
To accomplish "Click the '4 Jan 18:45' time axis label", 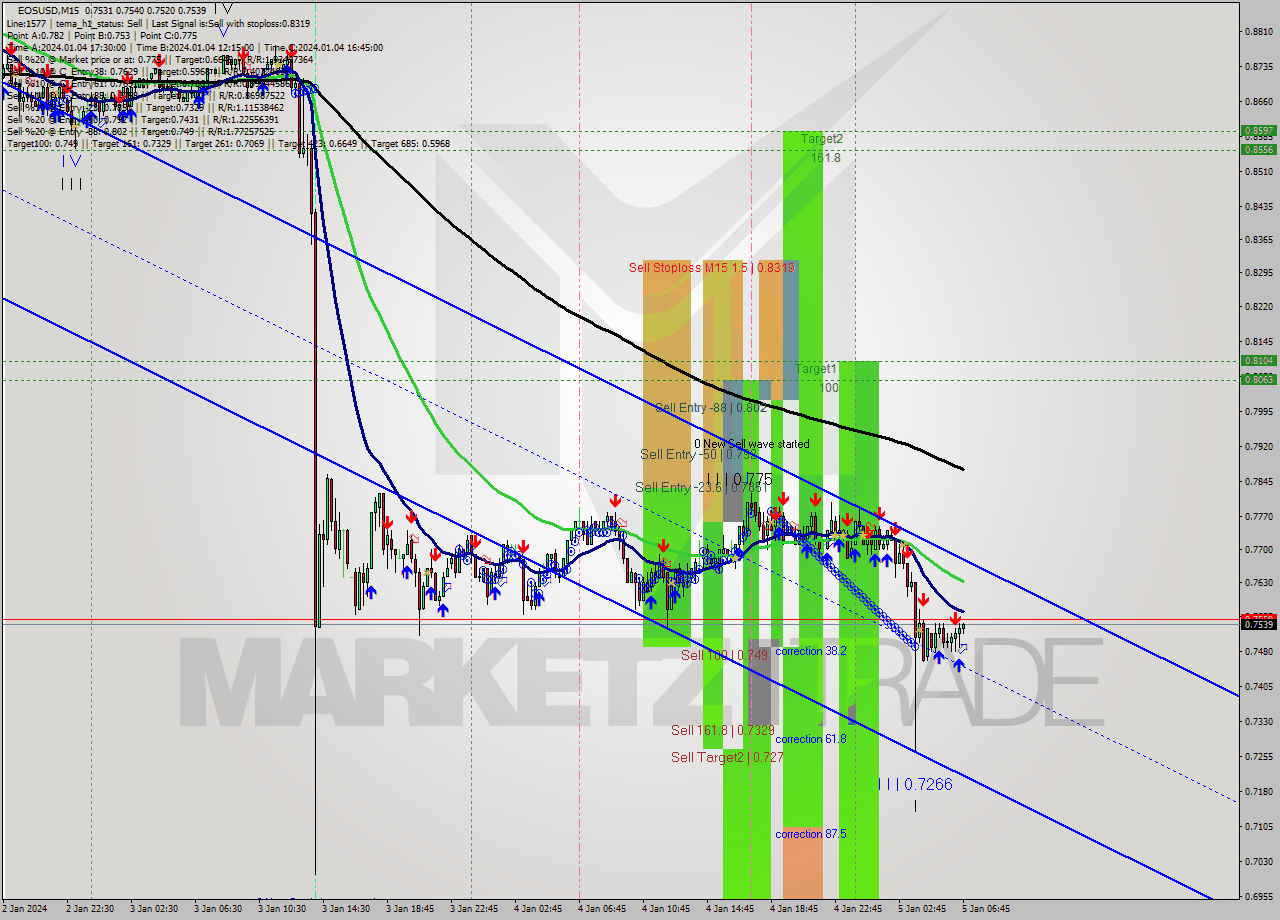I will (794, 909).
